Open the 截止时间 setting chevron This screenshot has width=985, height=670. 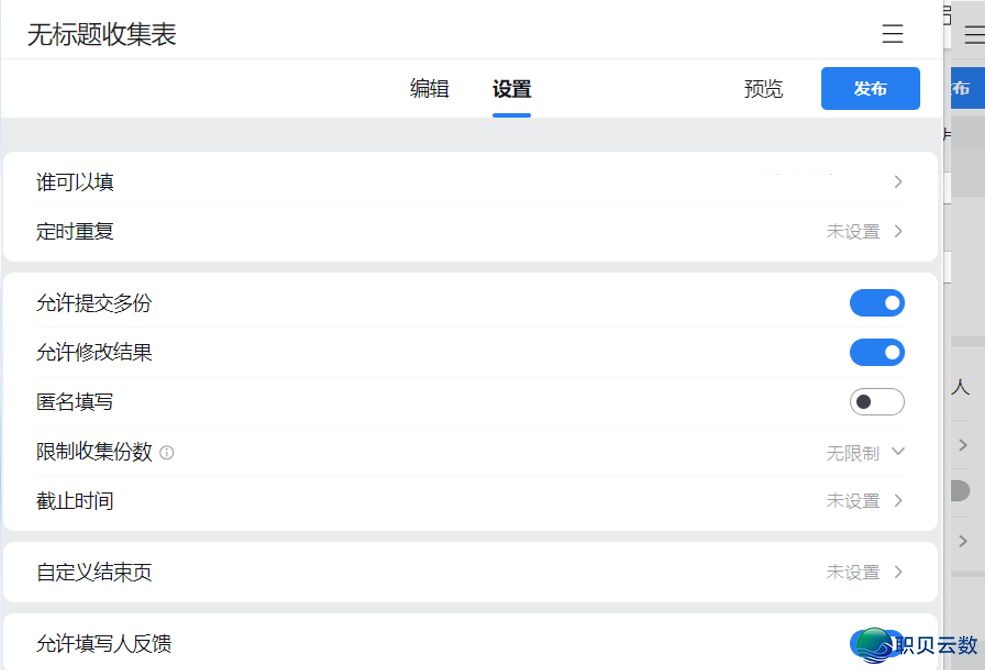[x=898, y=501]
